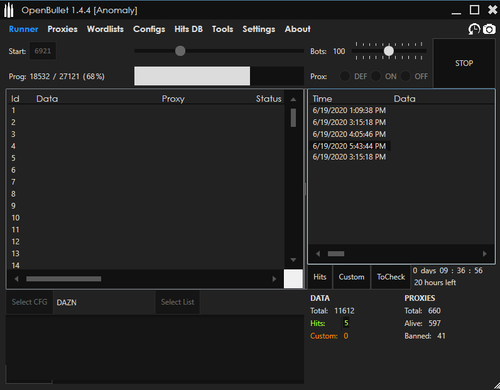Click the start position slider handle
This screenshot has height=390, width=500.
[180, 51]
